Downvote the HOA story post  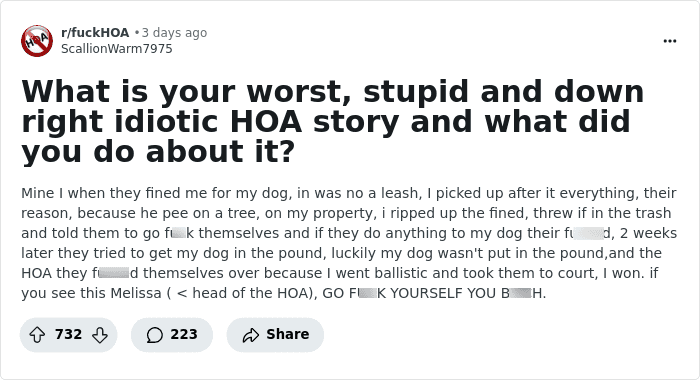(x=100, y=334)
